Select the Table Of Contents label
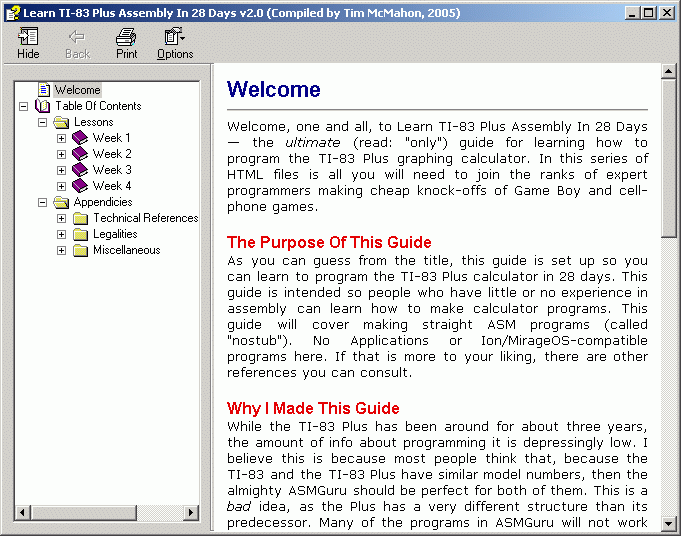Viewport: 681px width, 536px height. [x=98, y=106]
